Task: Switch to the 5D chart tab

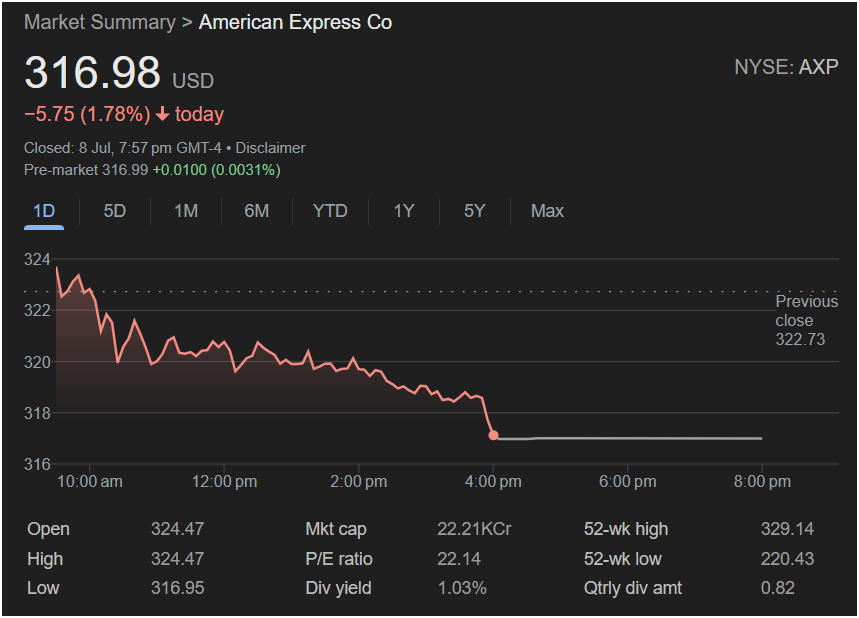Action: coord(114,211)
